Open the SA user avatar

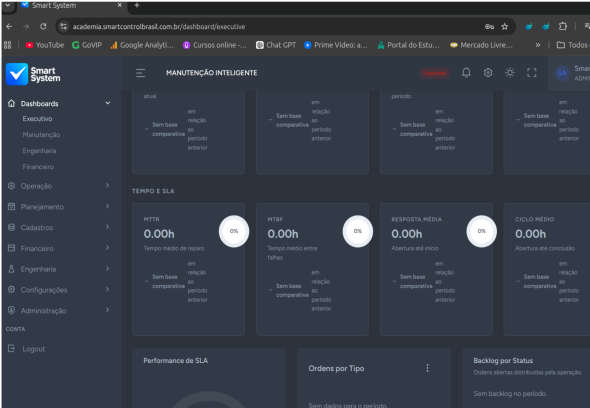pyautogui.click(x=562, y=73)
